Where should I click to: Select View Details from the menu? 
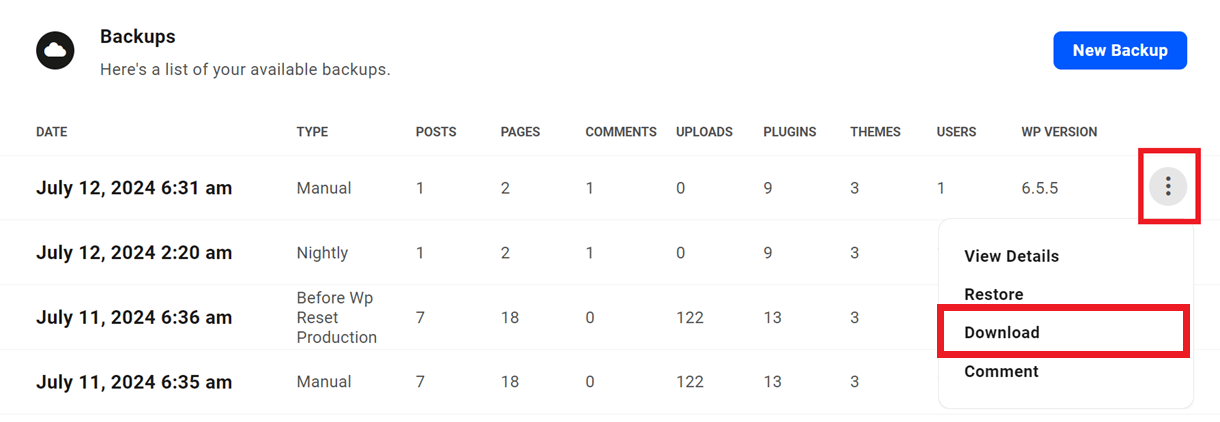(1011, 256)
